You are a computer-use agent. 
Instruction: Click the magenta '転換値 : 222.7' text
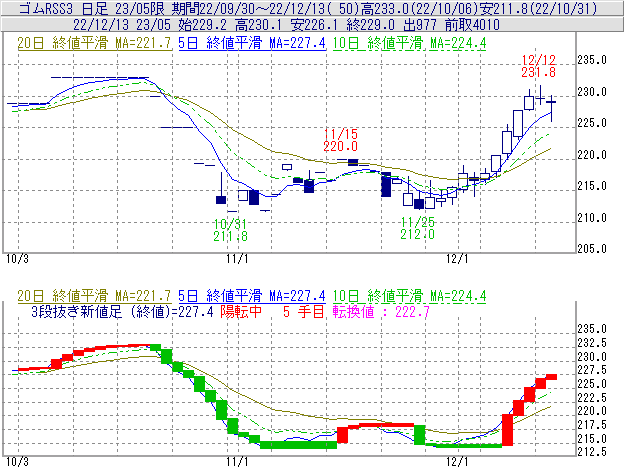tap(381, 311)
